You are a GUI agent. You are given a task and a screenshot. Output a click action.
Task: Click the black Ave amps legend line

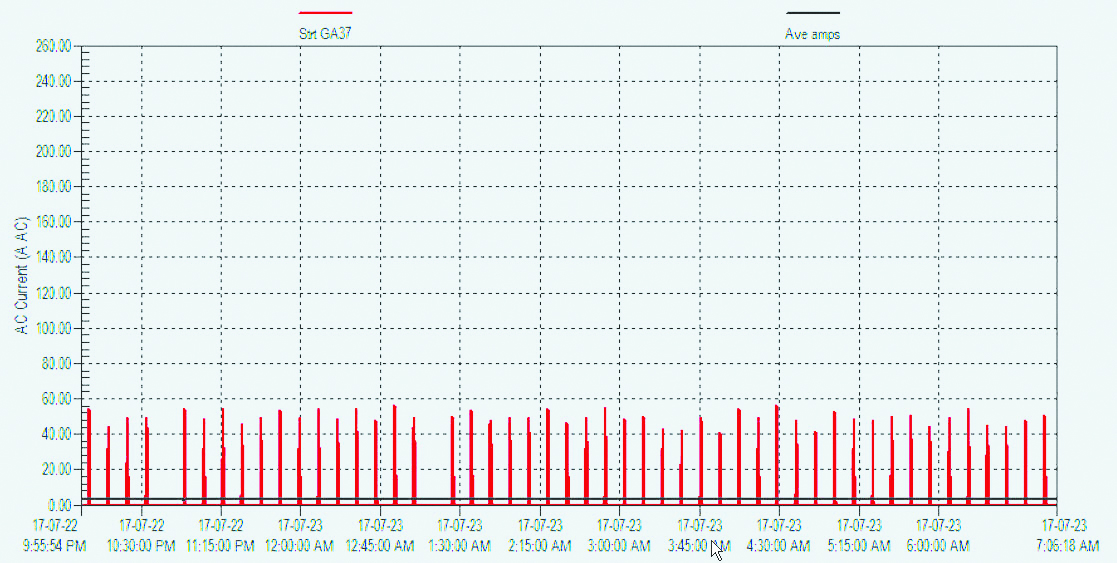point(813,12)
